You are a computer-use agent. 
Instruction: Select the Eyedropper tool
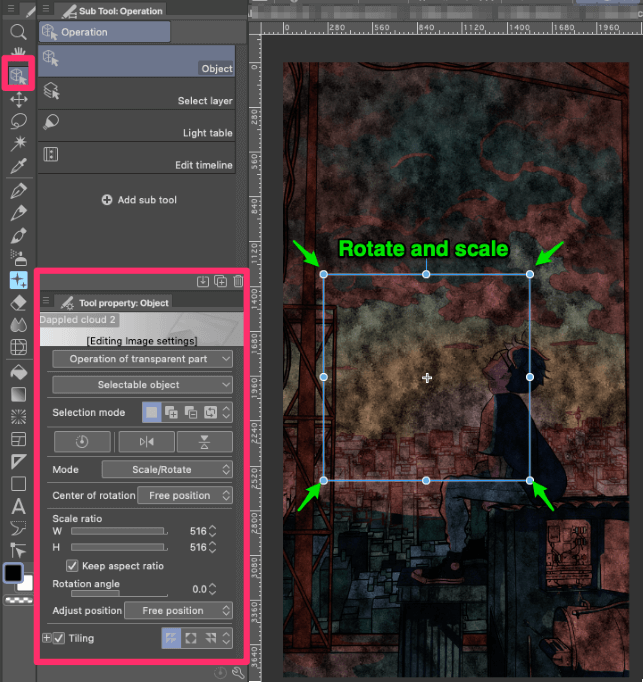point(19,165)
